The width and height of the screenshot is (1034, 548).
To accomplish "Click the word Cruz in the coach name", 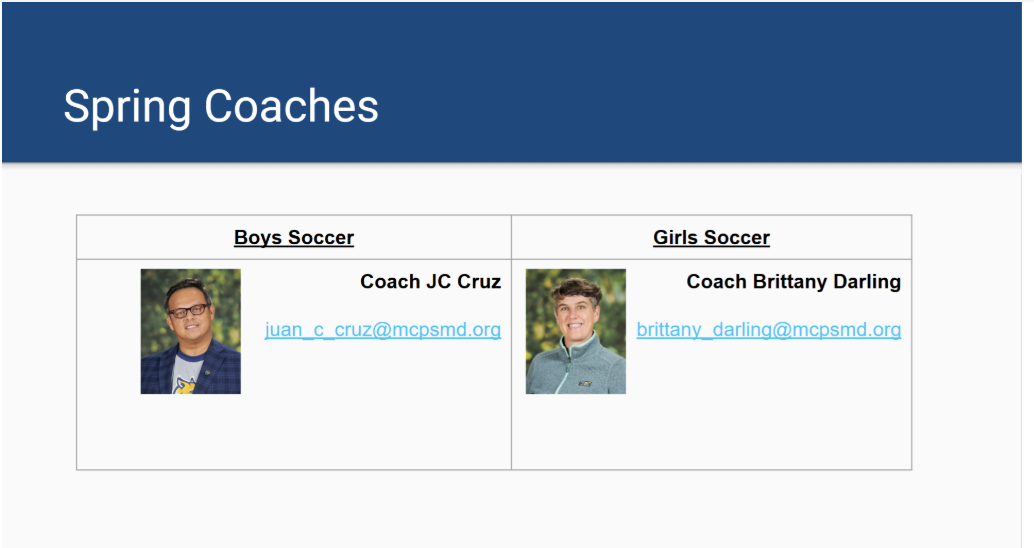I will (479, 282).
